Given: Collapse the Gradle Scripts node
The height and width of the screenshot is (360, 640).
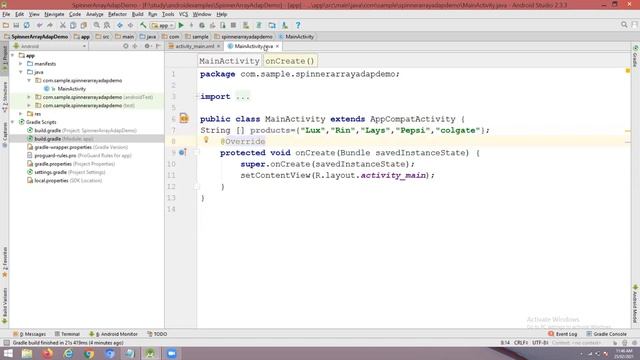Looking at the screenshot, I should click(13, 122).
